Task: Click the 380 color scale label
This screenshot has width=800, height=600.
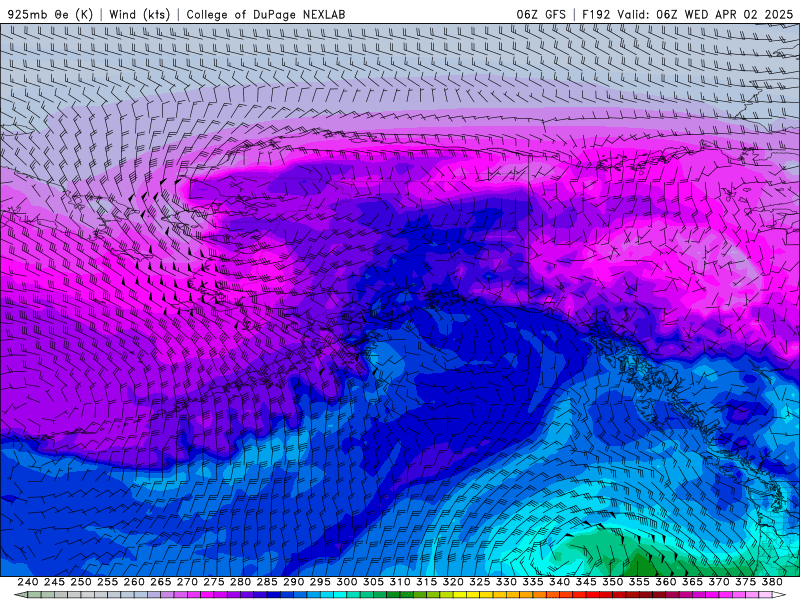Action: click(x=772, y=582)
